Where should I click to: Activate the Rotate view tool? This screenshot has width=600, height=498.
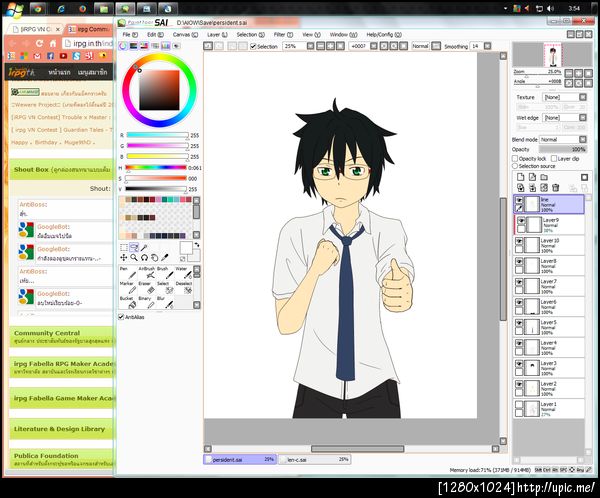pos(144,258)
